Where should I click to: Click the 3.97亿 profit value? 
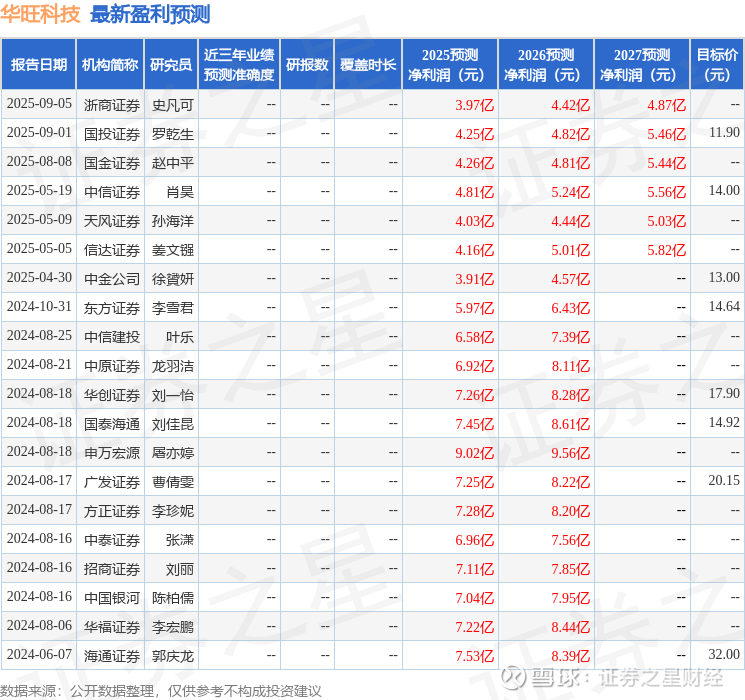(x=475, y=105)
